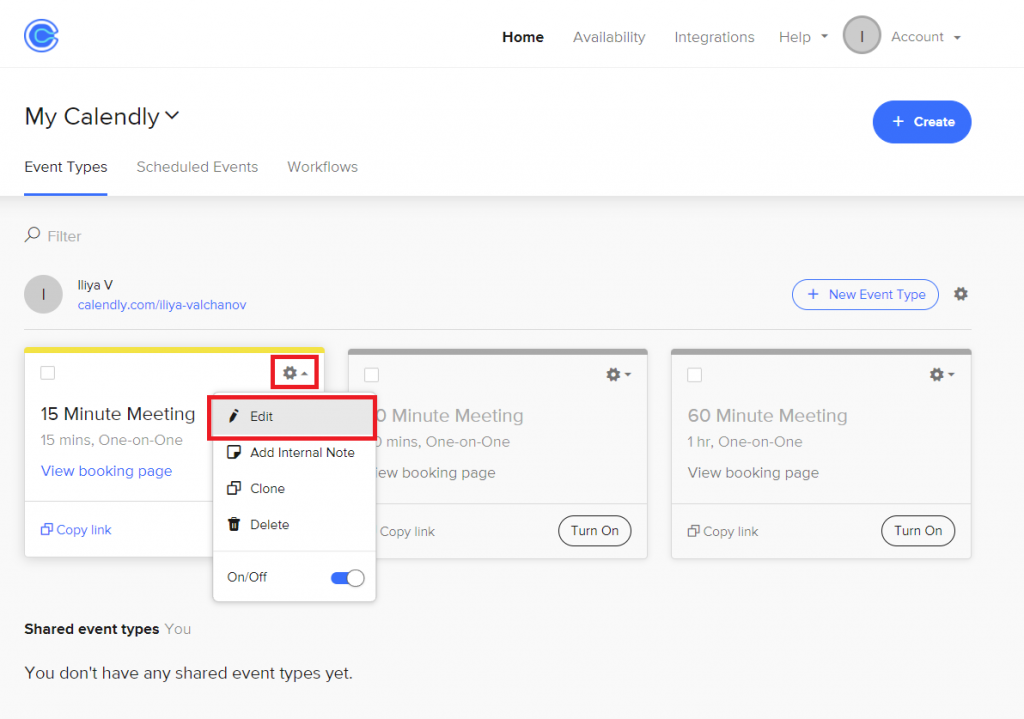
Task: Expand the My Calendly dropdown chevron
Action: click(172, 116)
